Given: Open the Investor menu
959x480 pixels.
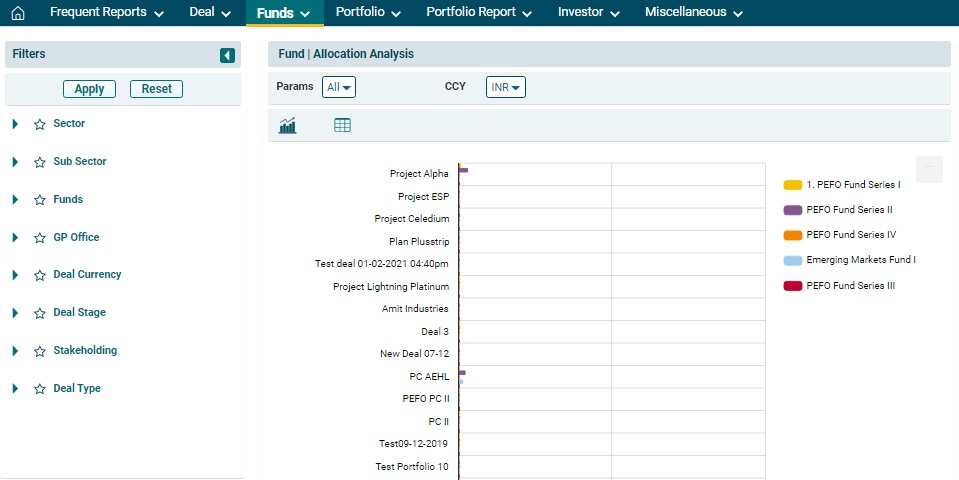Looking at the screenshot, I should pyautogui.click(x=588, y=13).
